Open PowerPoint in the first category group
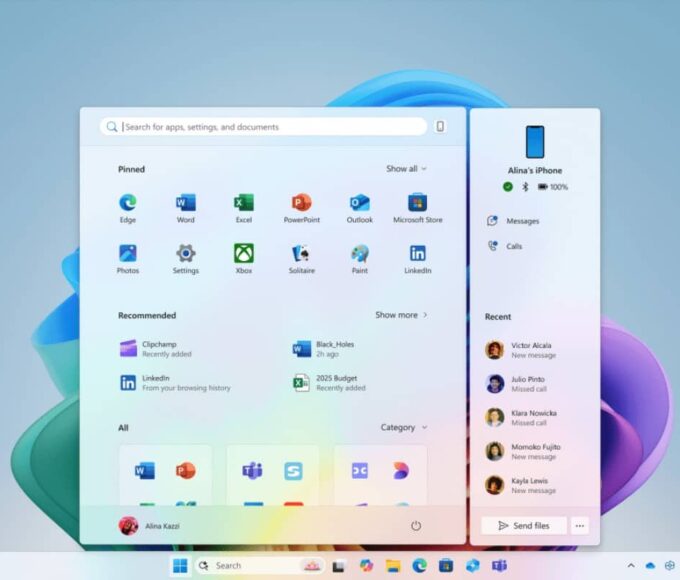 (186, 471)
